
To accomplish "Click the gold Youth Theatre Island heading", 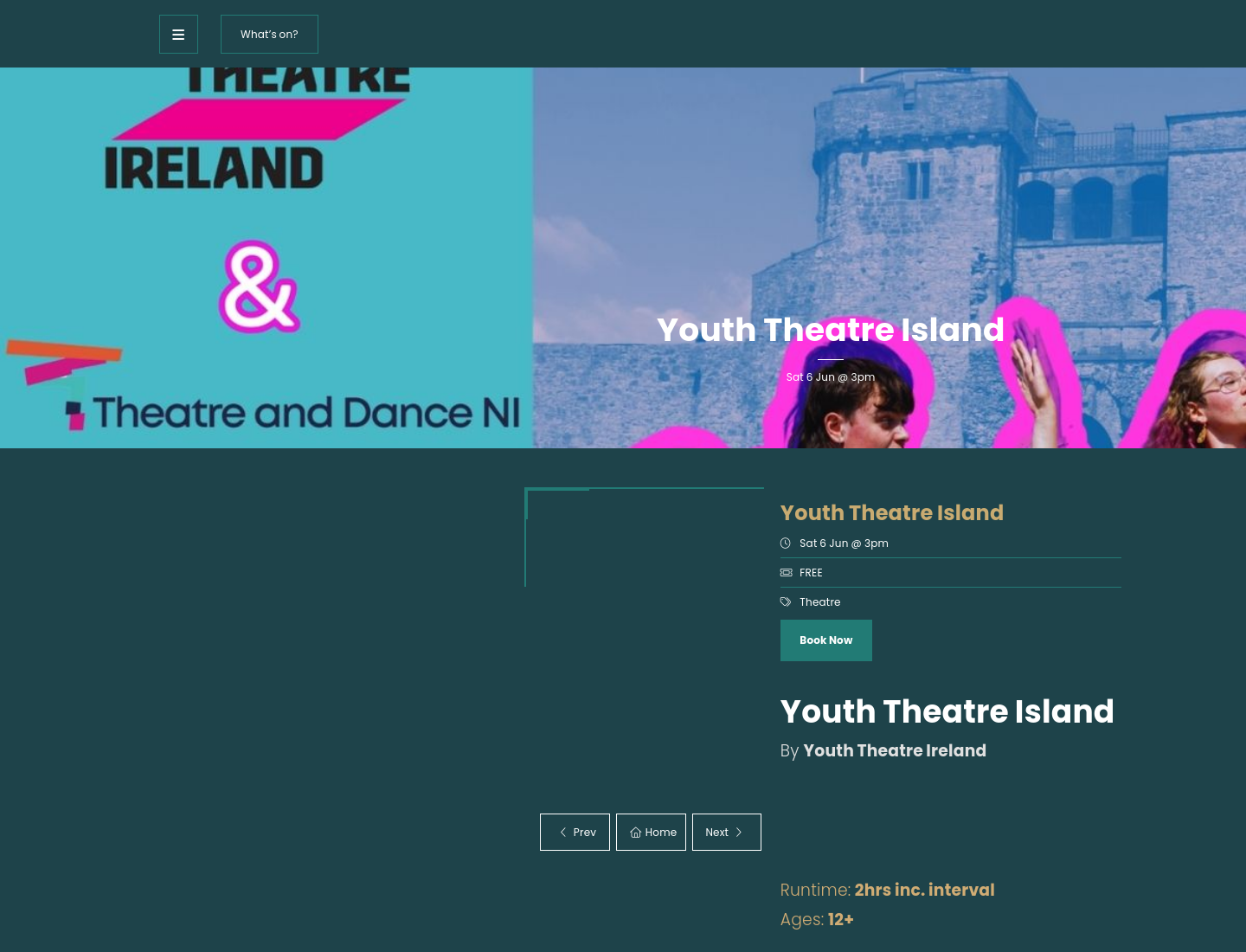I will point(892,512).
